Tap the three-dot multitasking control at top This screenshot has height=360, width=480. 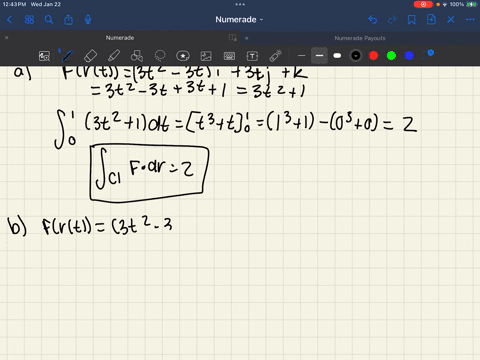[x=240, y=4]
